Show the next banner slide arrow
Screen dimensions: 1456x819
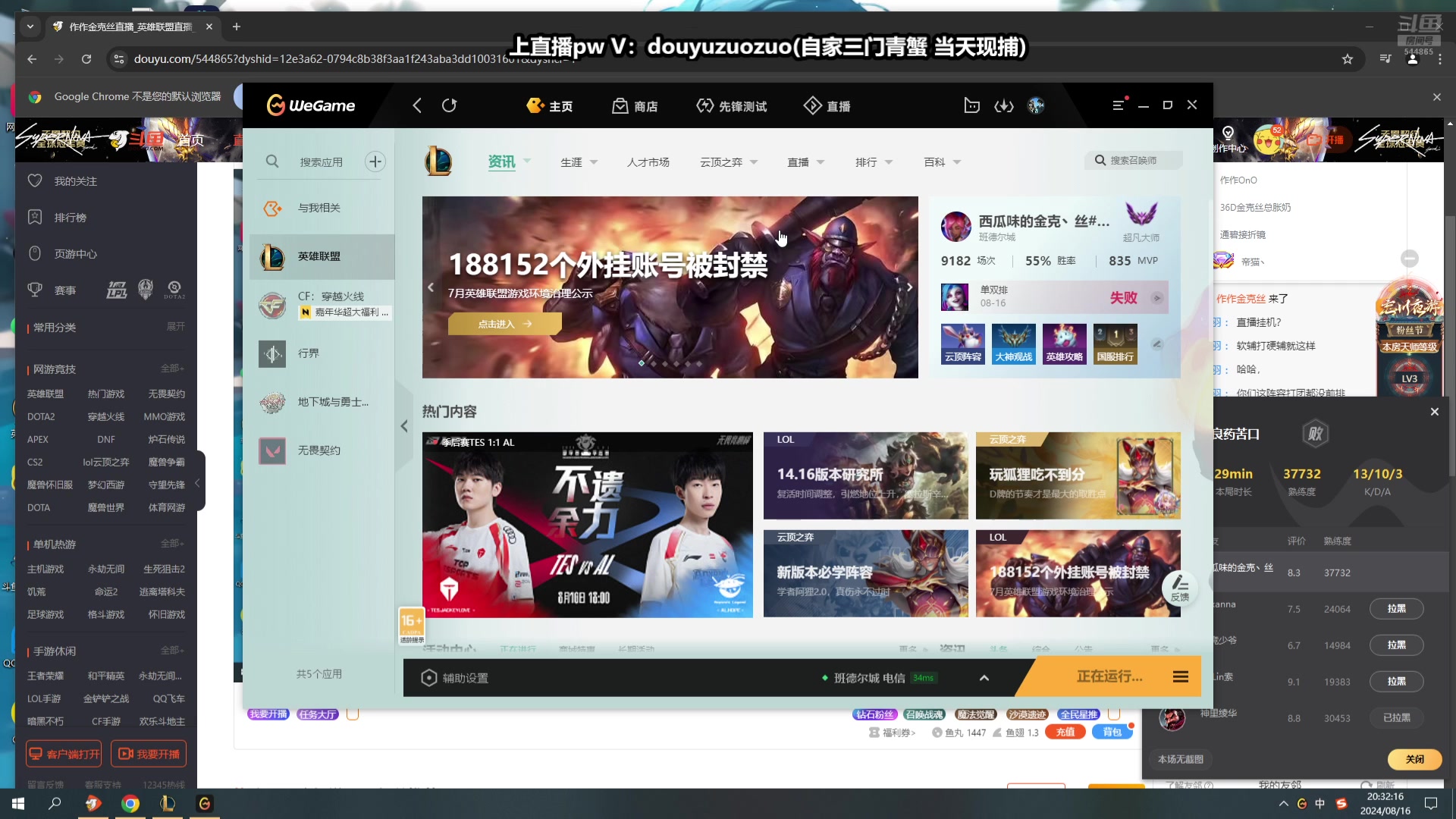point(909,287)
